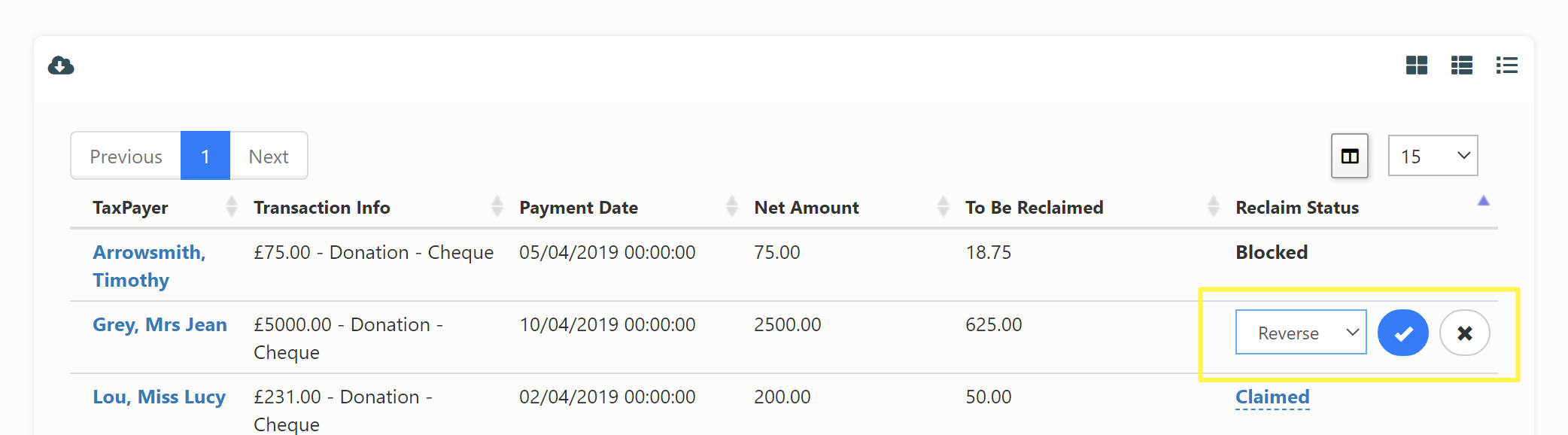Select page 1 in pagination
The width and height of the screenshot is (1568, 435).
click(x=205, y=156)
